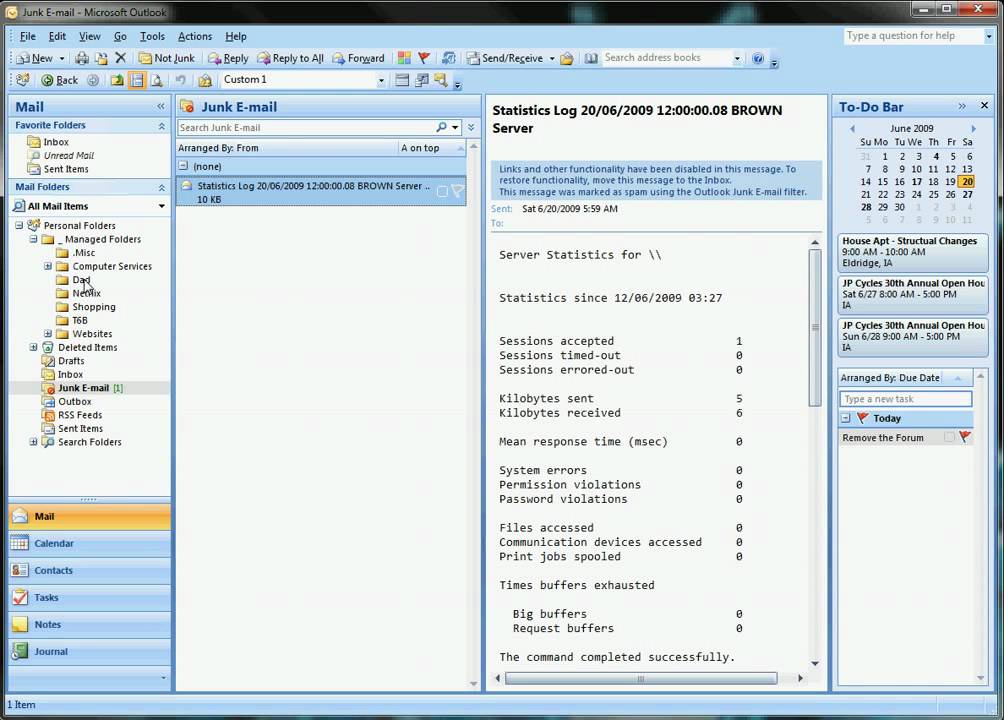Open the New item dropdown arrow
Viewport: 1004px width, 720px height.
[x=62, y=58]
